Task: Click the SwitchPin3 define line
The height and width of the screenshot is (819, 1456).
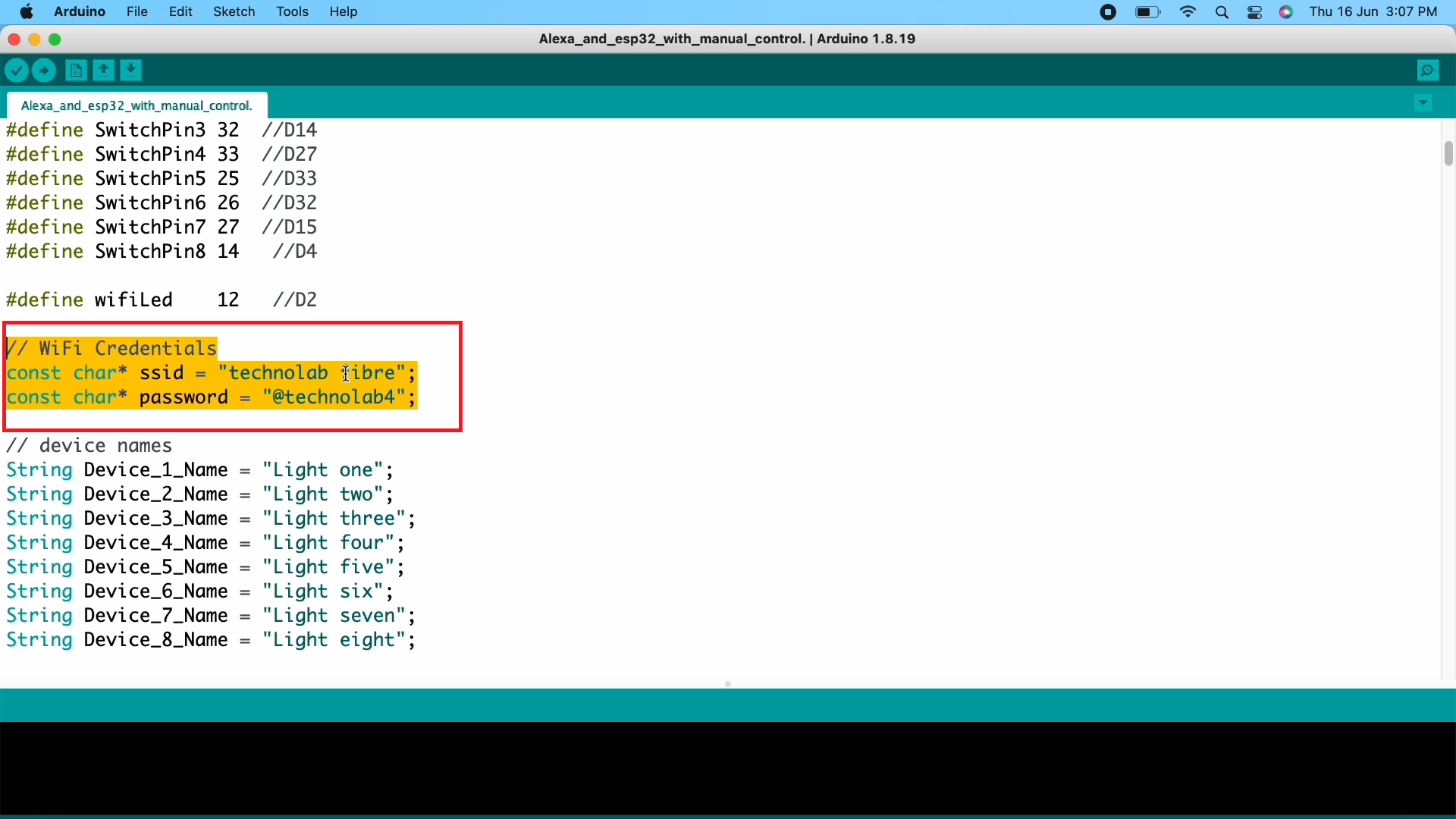Action: click(x=162, y=130)
